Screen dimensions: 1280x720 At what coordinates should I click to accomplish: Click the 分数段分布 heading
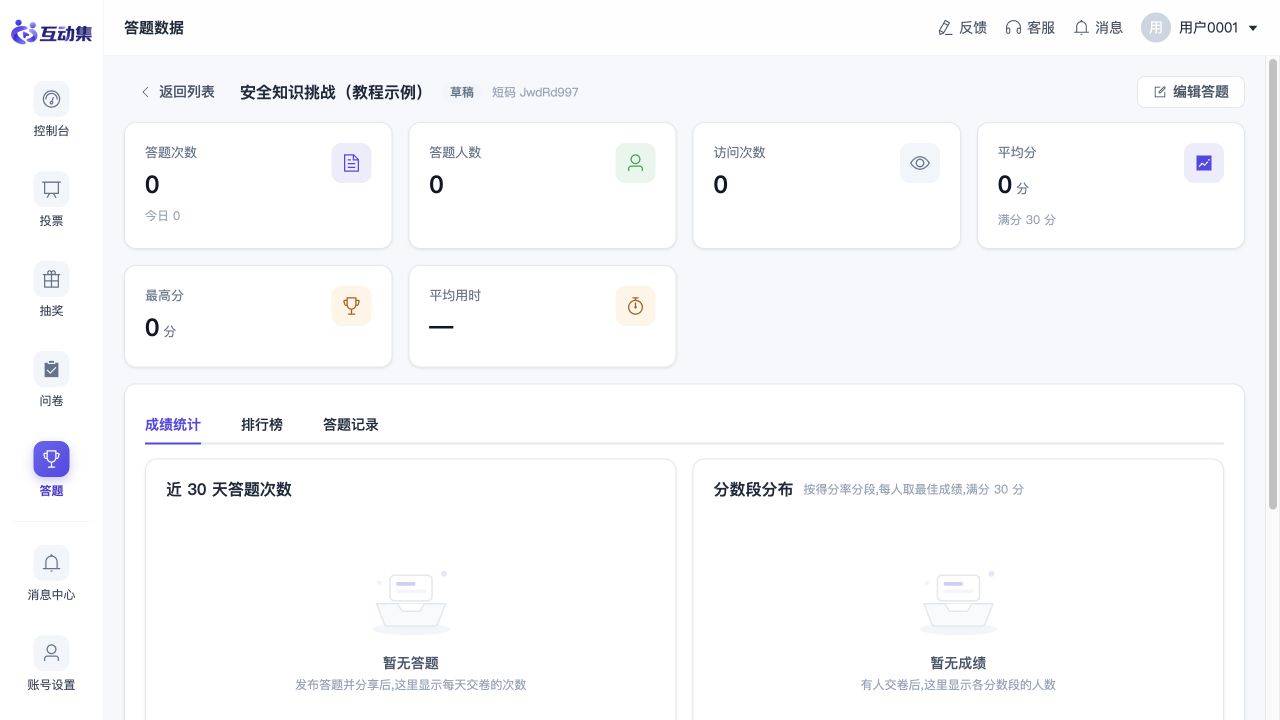(x=753, y=490)
